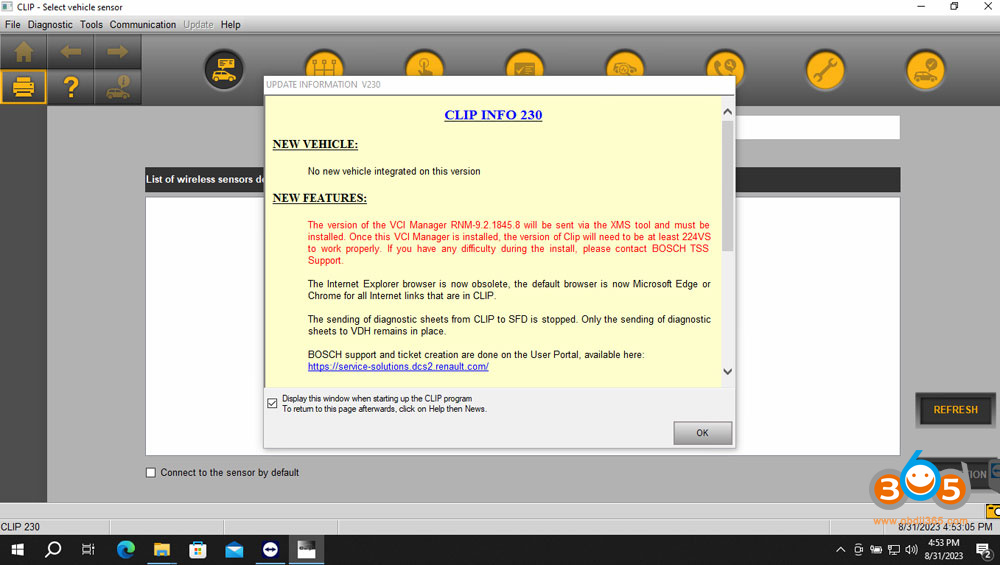Open TeamViewer from the taskbar
The height and width of the screenshot is (565, 1000).
tap(270, 550)
